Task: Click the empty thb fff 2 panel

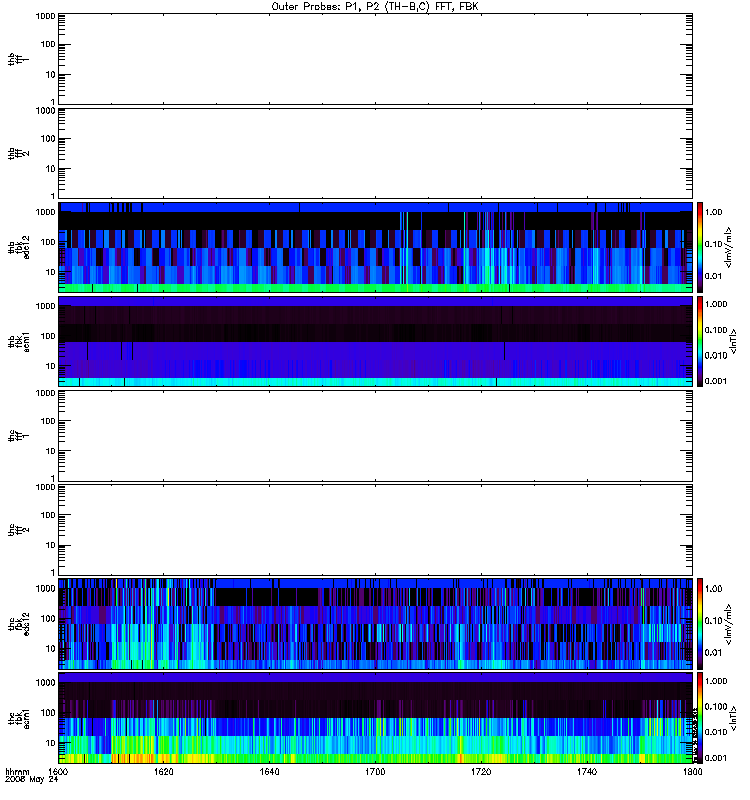Action: 376,153
